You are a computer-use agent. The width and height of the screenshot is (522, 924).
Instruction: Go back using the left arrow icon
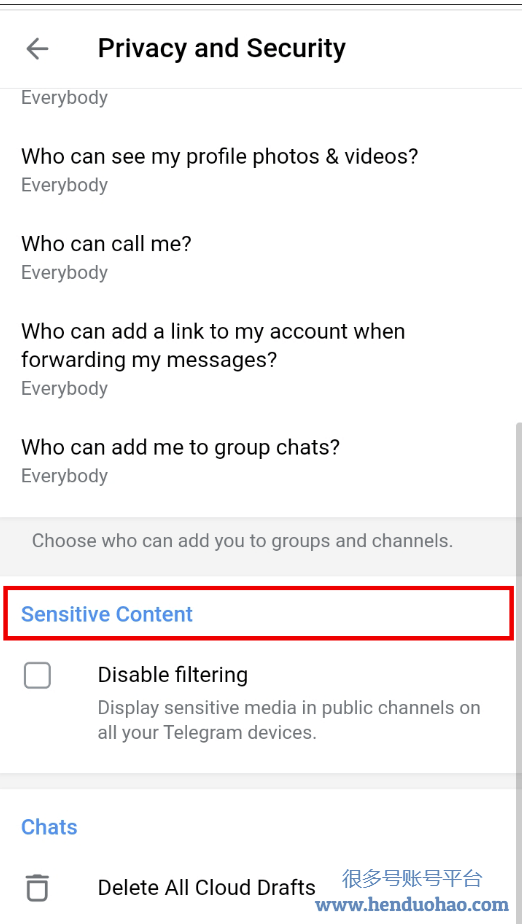pos(37,48)
